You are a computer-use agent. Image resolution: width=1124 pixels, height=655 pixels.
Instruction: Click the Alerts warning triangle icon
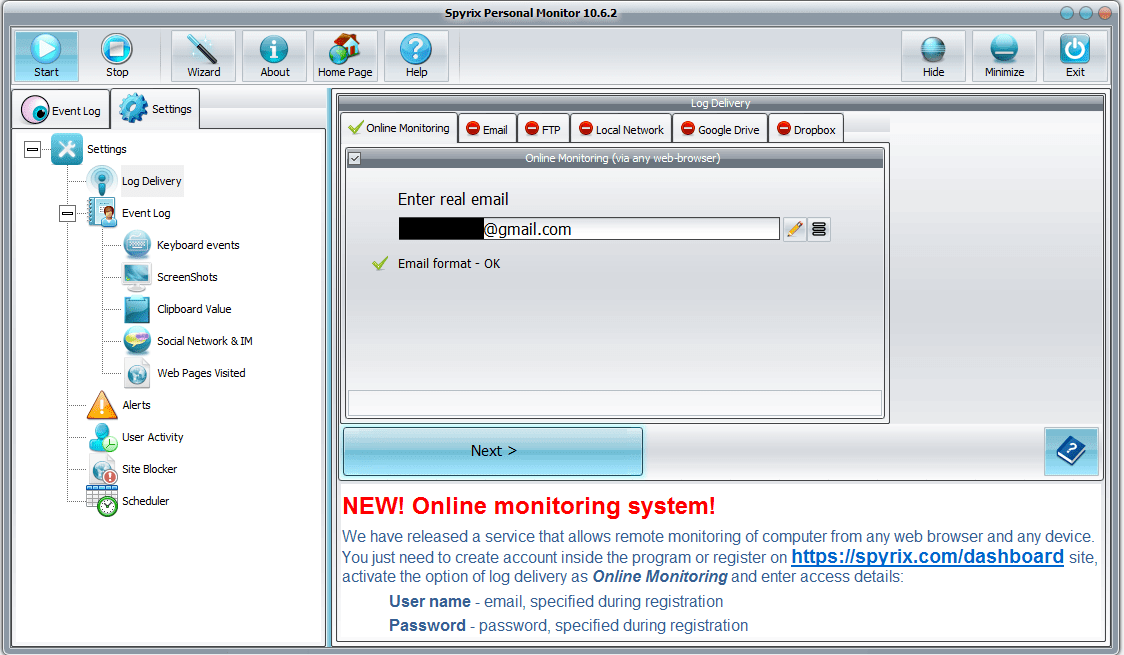coord(102,405)
